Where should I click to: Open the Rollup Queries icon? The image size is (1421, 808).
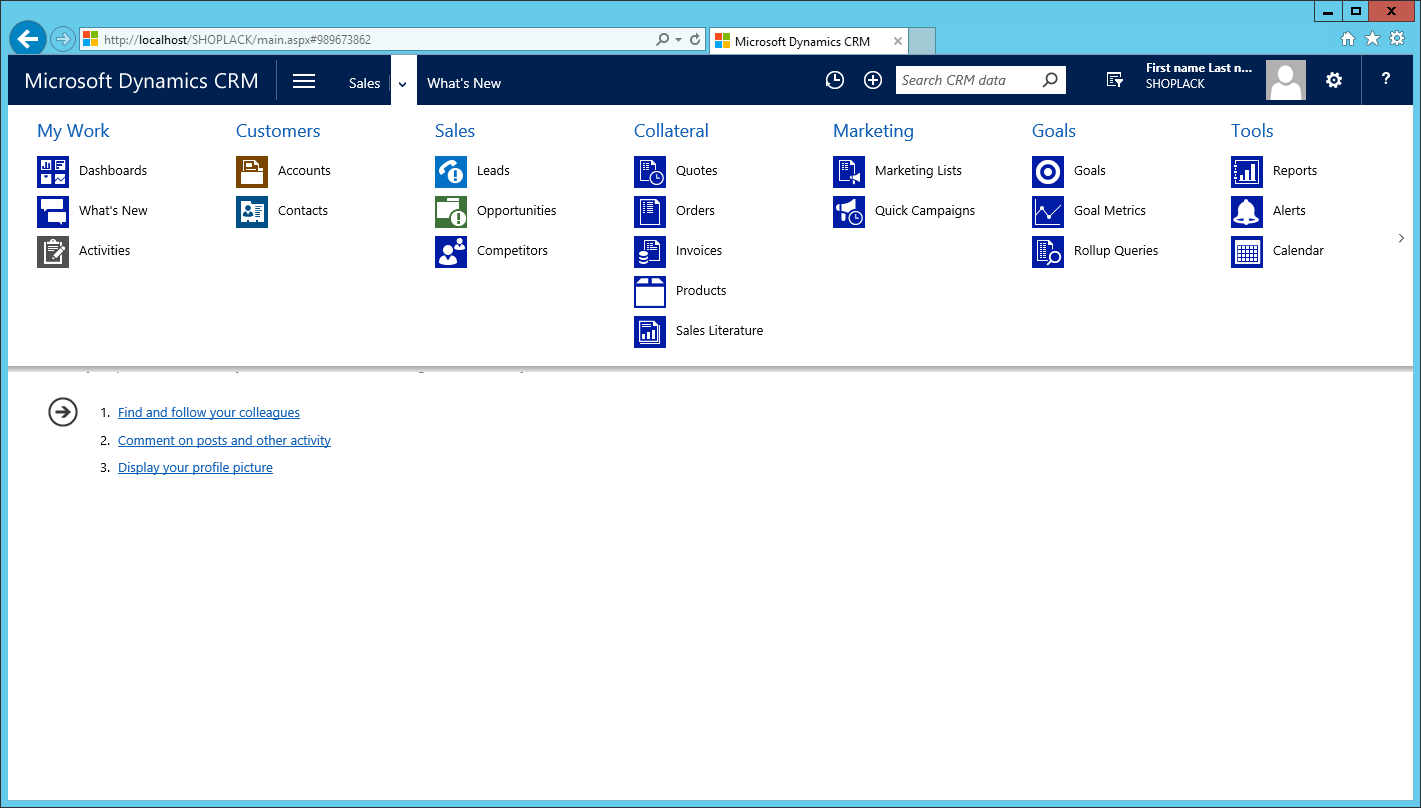(x=1048, y=252)
